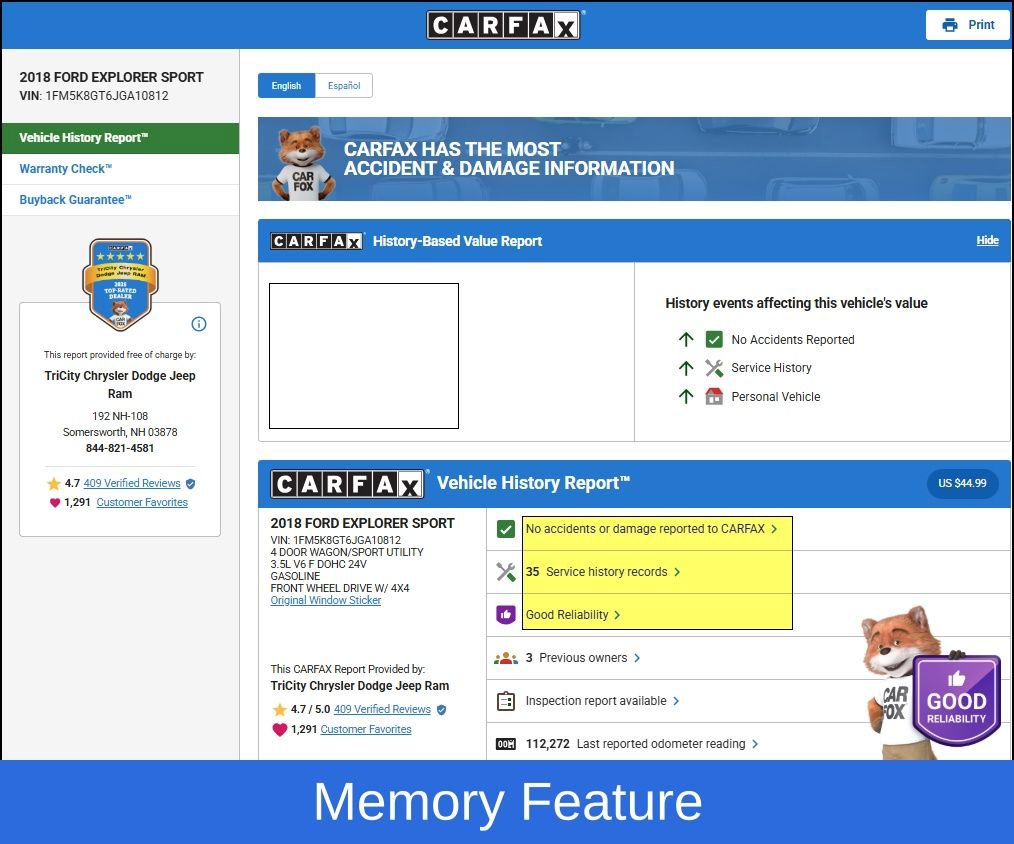Click the inspection report clipboard icon
The width and height of the screenshot is (1014, 844).
[x=506, y=701]
